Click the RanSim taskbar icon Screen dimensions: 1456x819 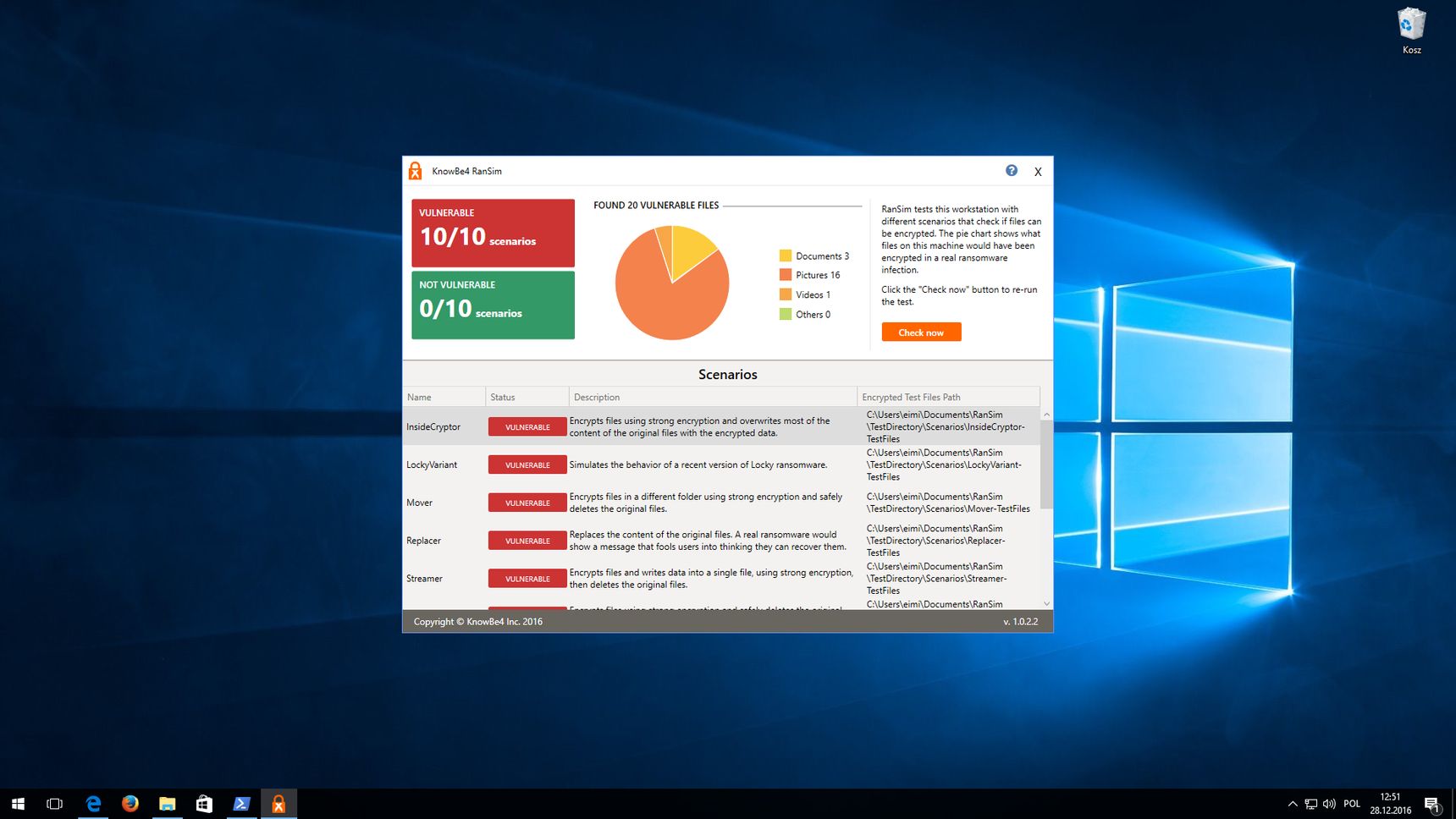click(x=279, y=804)
